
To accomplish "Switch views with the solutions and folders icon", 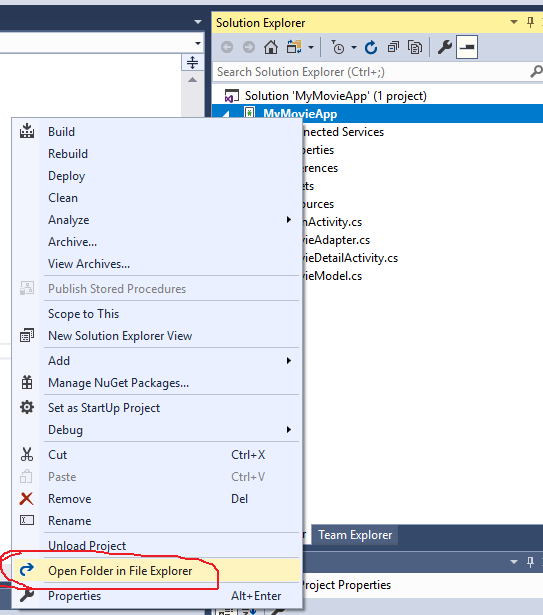I will (294, 47).
